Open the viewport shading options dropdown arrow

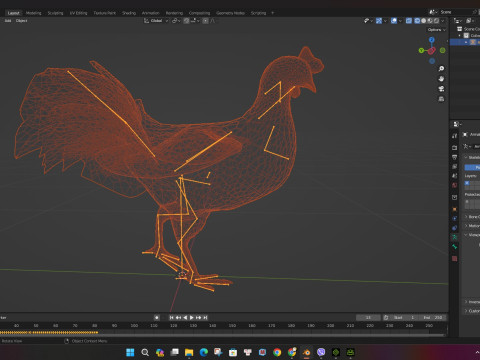[x=443, y=21]
